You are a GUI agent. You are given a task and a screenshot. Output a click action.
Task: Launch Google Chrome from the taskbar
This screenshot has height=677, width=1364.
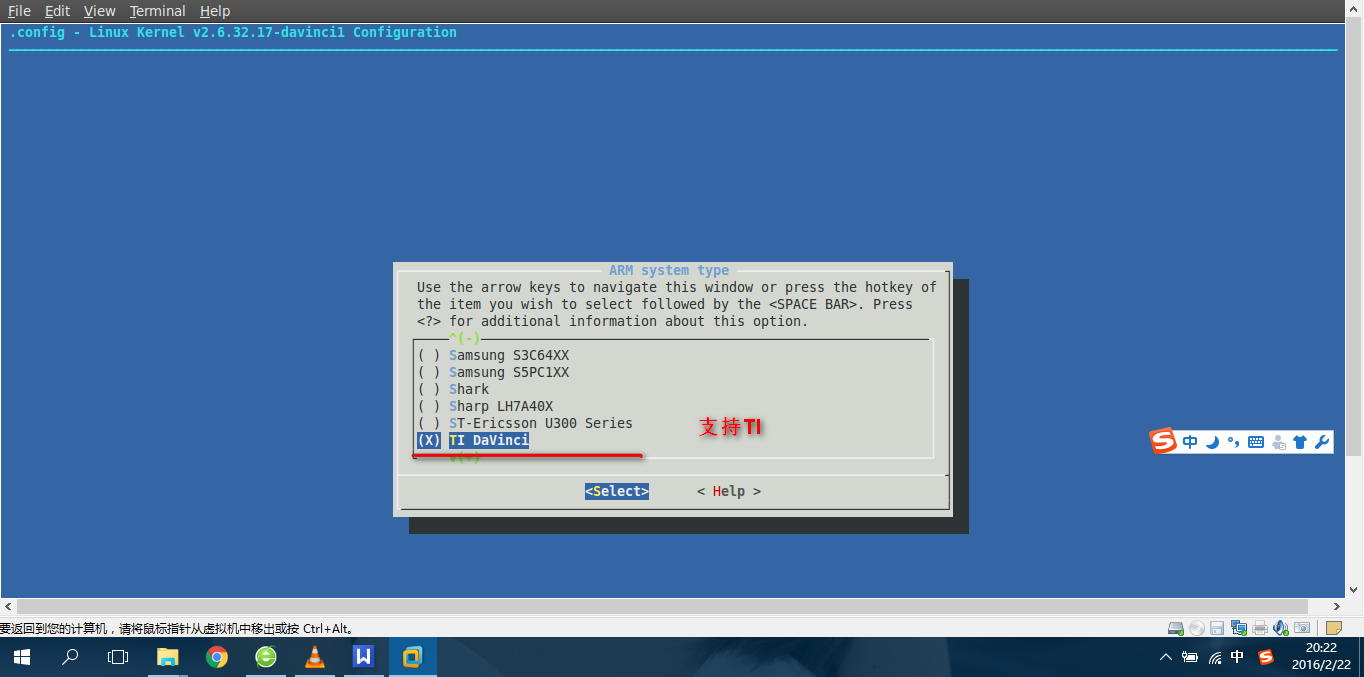click(x=217, y=657)
